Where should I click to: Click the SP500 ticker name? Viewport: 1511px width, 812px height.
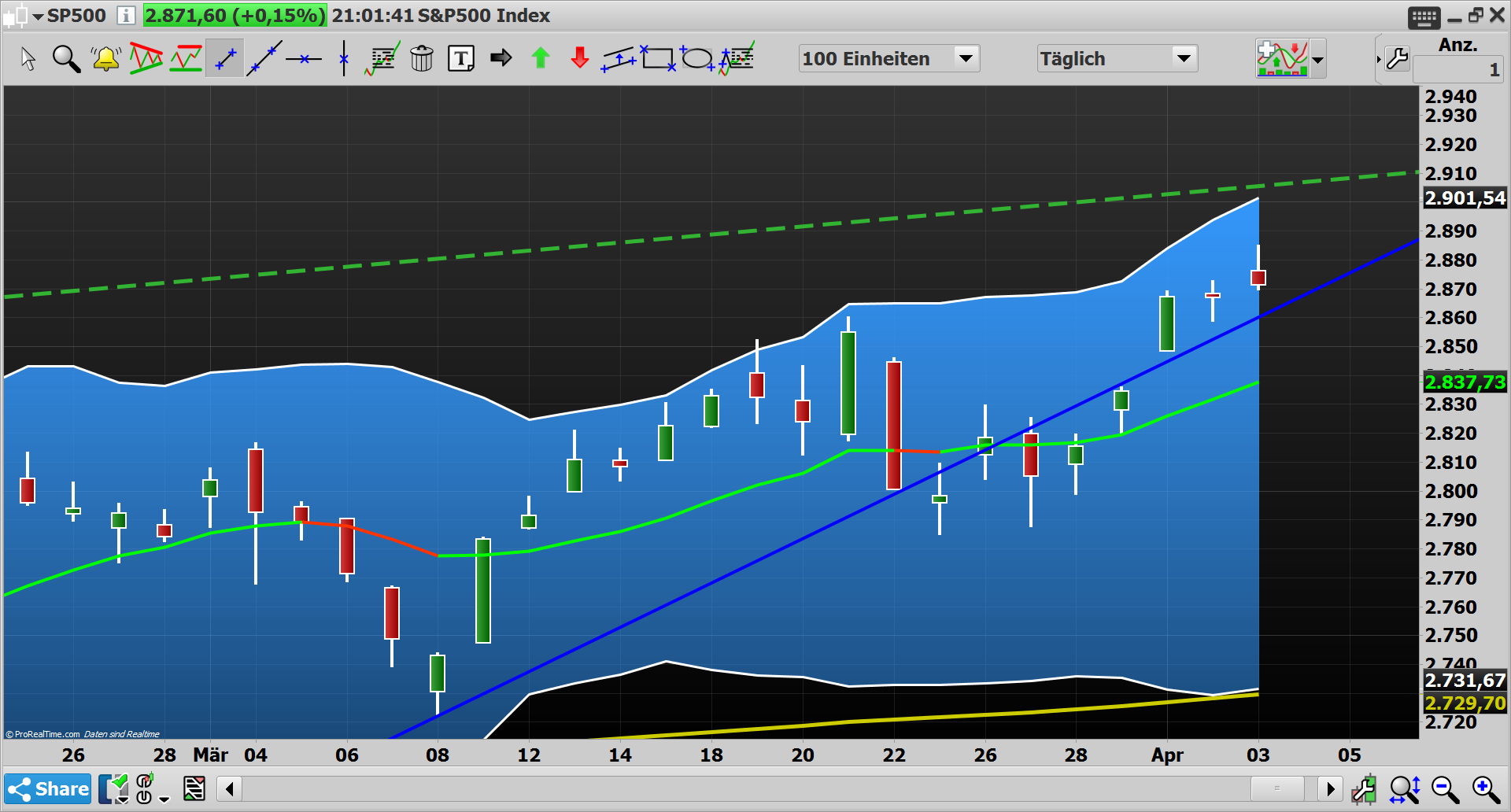(76, 15)
